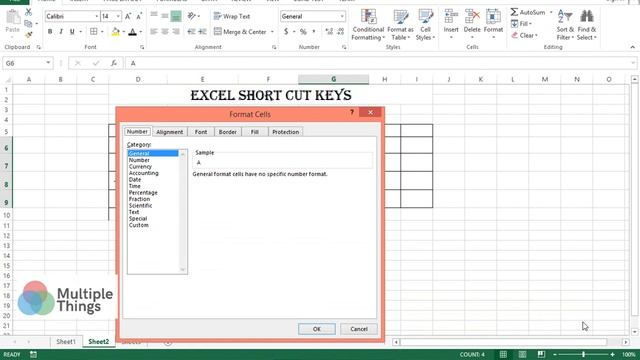Decrease indent in Alignment group
The width and height of the screenshot is (640, 360).
[x=191, y=31]
